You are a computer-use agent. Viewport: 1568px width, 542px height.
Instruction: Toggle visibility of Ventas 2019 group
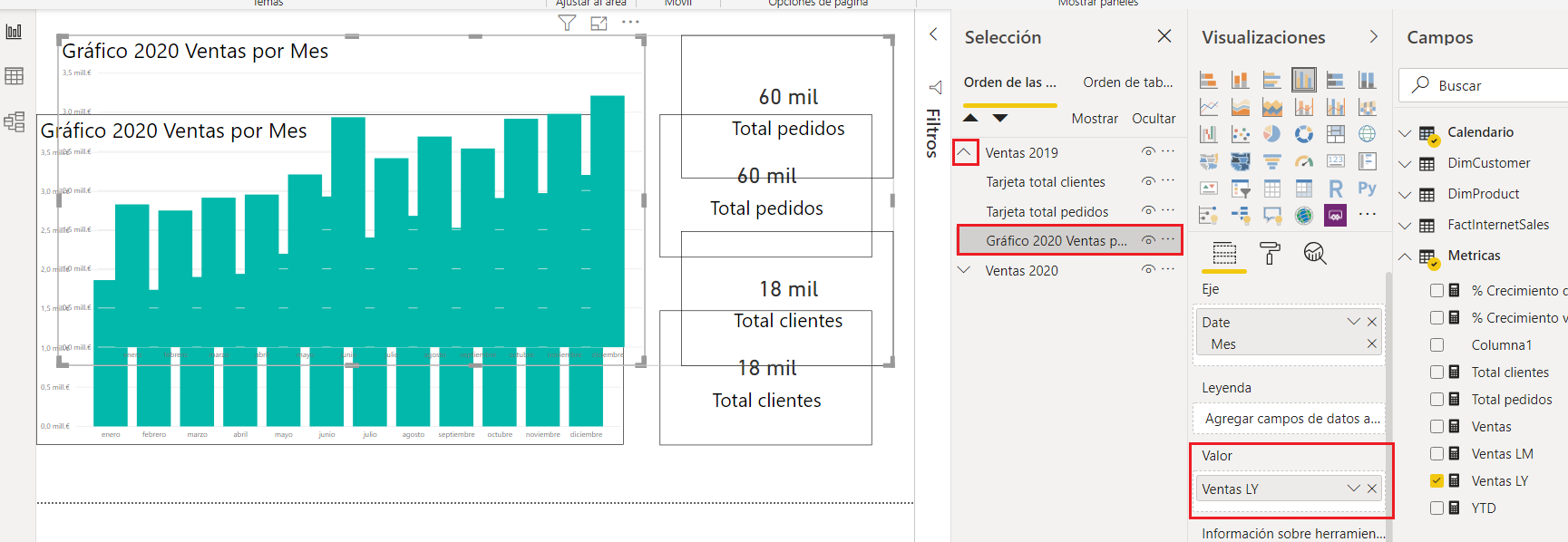click(x=1148, y=151)
